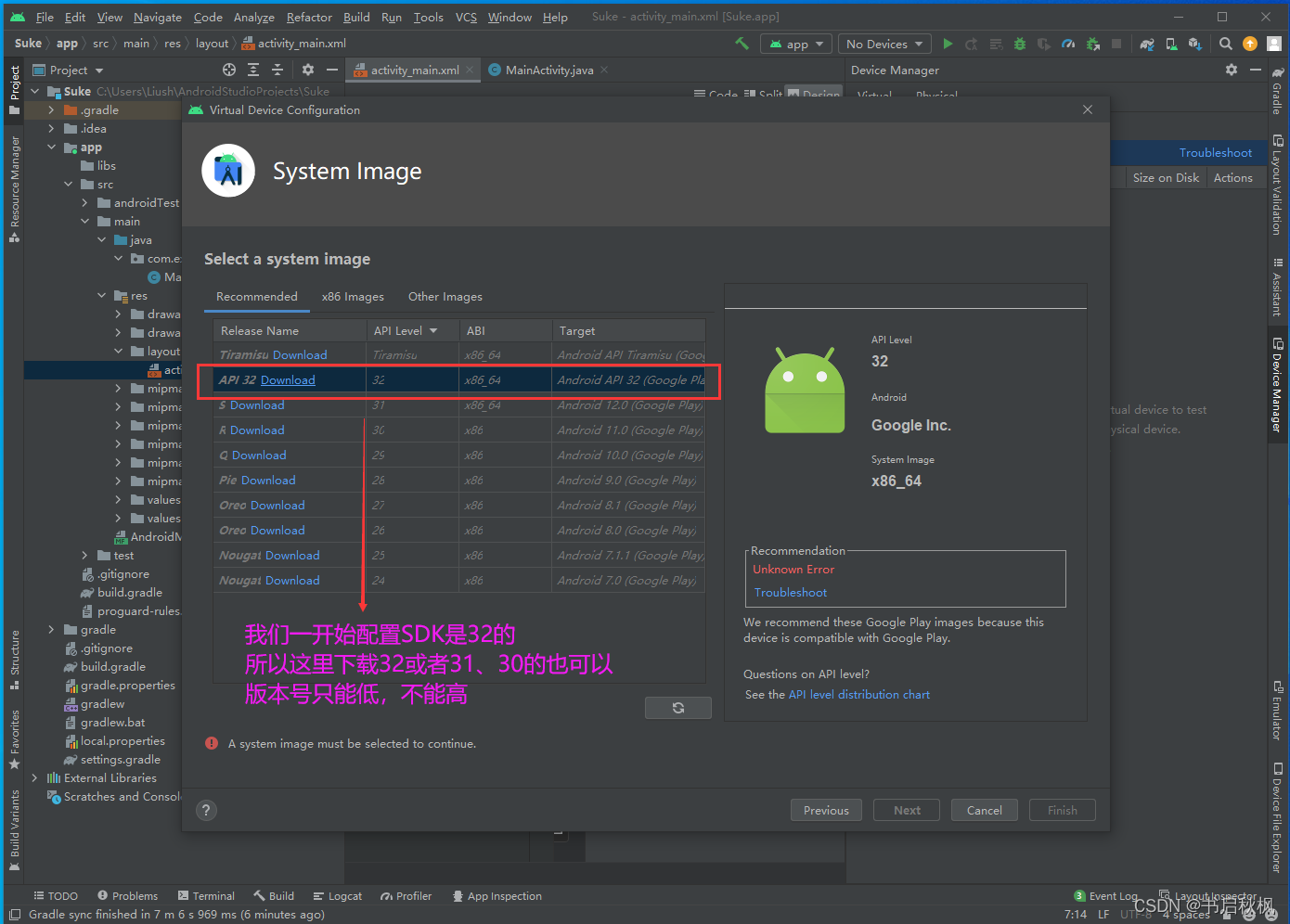1290x924 pixels.
Task: Click the user account avatar icon
Action: click(x=1274, y=44)
